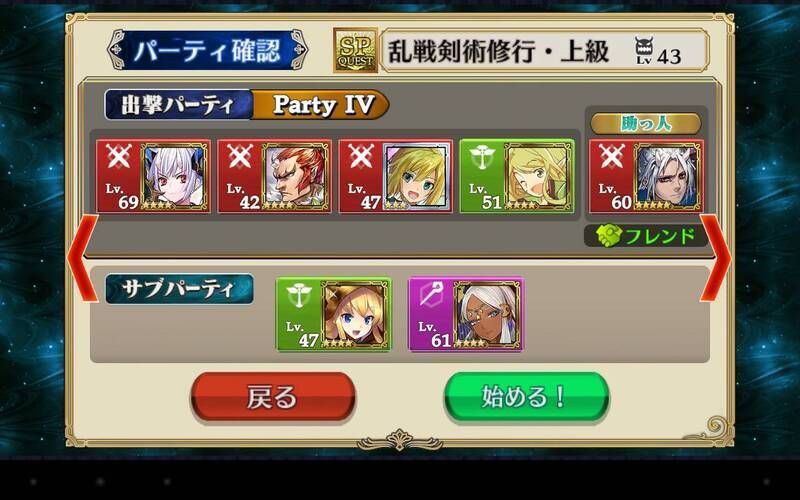This screenshot has height=500, width=800.
Task: Go back with the red 戻る button
Action: pos(273,397)
